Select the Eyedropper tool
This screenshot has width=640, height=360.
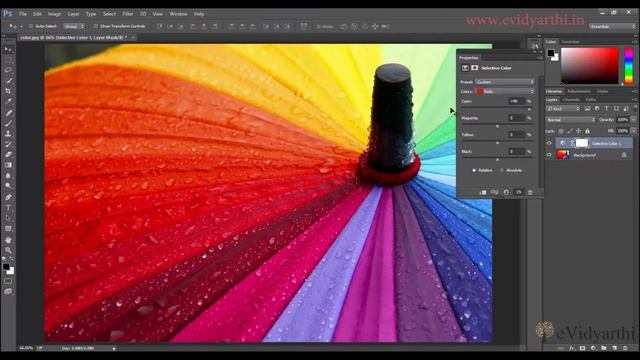click(x=8, y=102)
